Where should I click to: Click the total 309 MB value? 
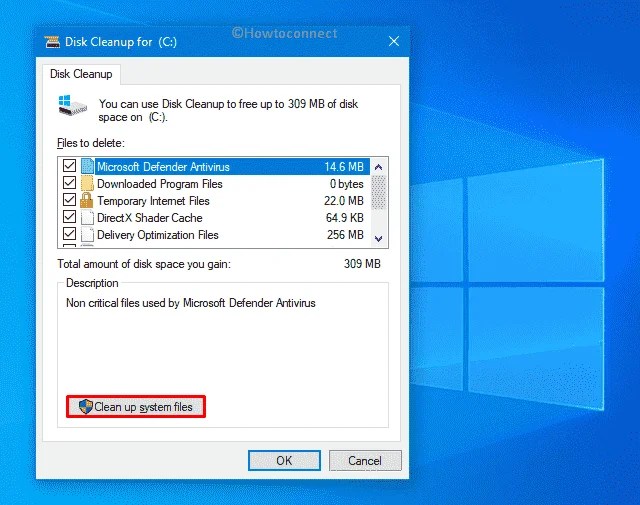[362, 264]
